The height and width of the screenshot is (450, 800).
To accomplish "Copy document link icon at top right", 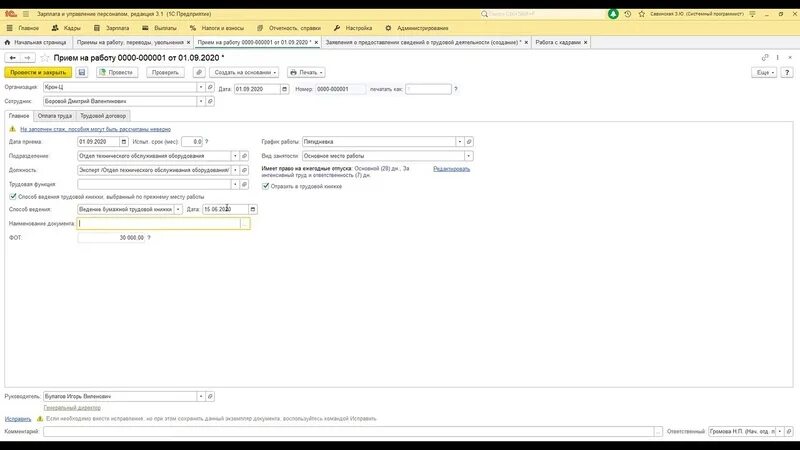I will coord(765,58).
